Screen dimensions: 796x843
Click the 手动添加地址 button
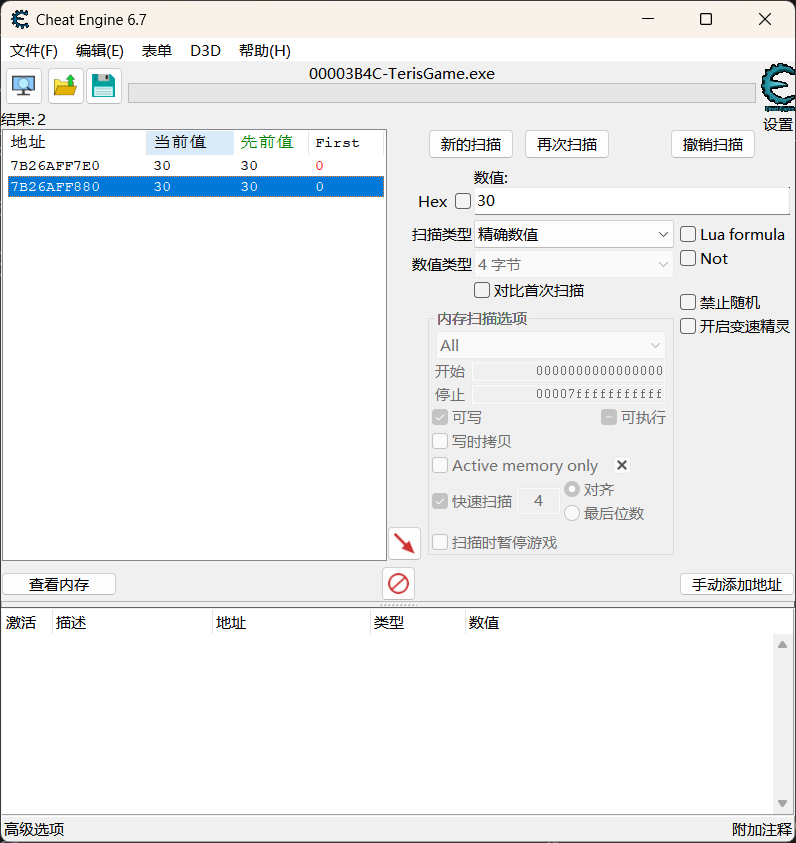(737, 584)
